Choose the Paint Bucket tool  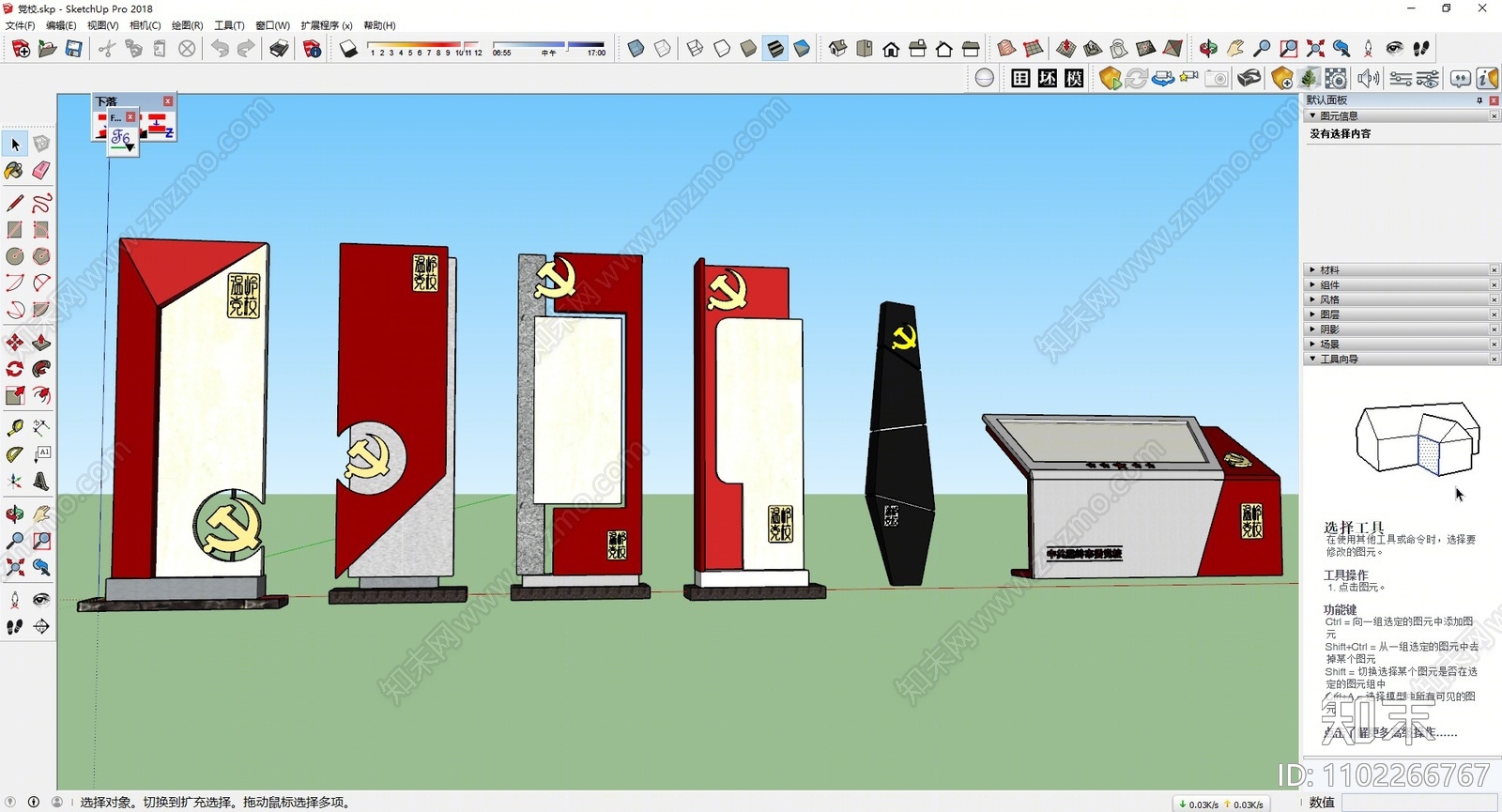[x=15, y=171]
